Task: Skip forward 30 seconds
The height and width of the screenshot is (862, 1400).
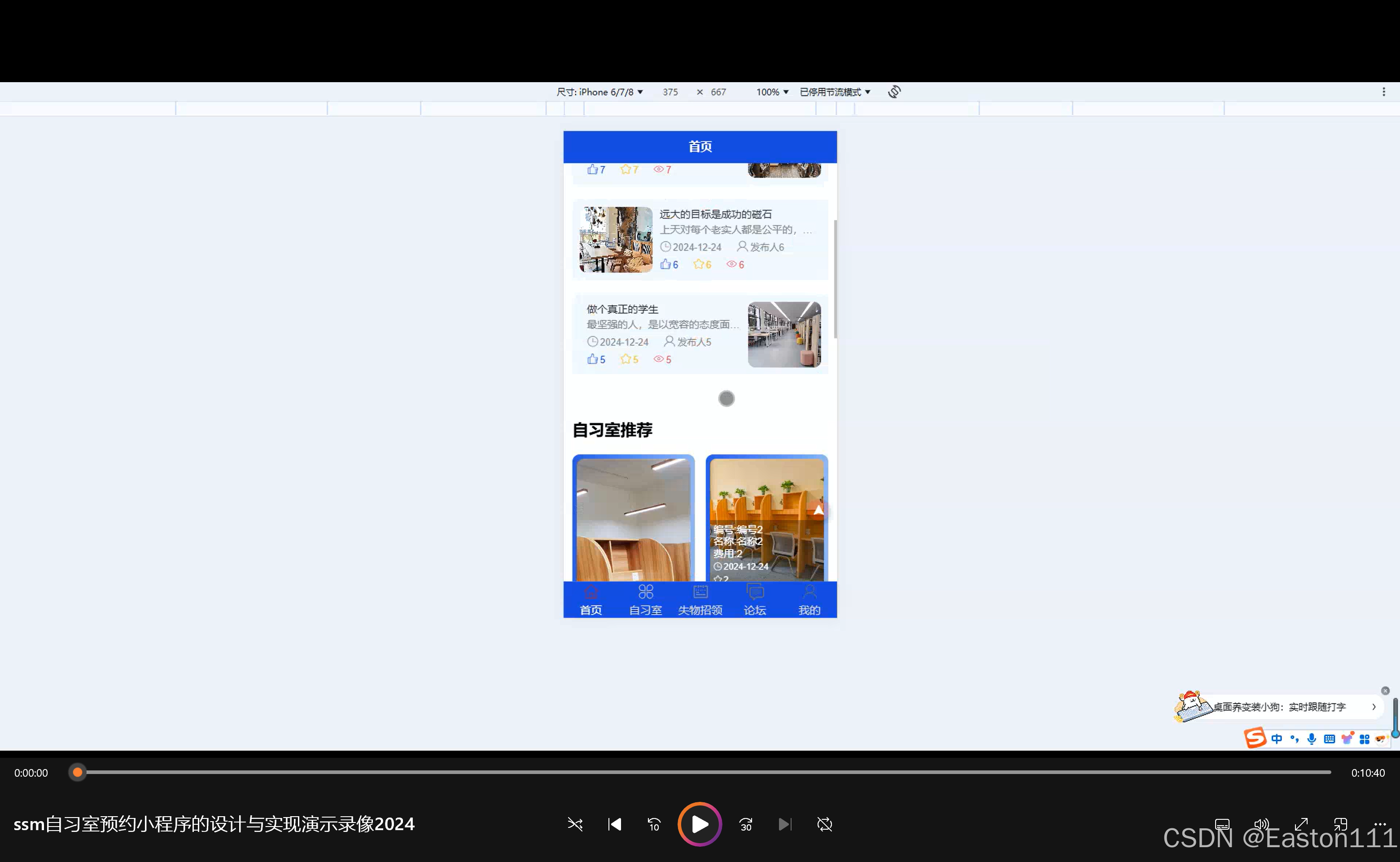Action: pyautogui.click(x=745, y=824)
